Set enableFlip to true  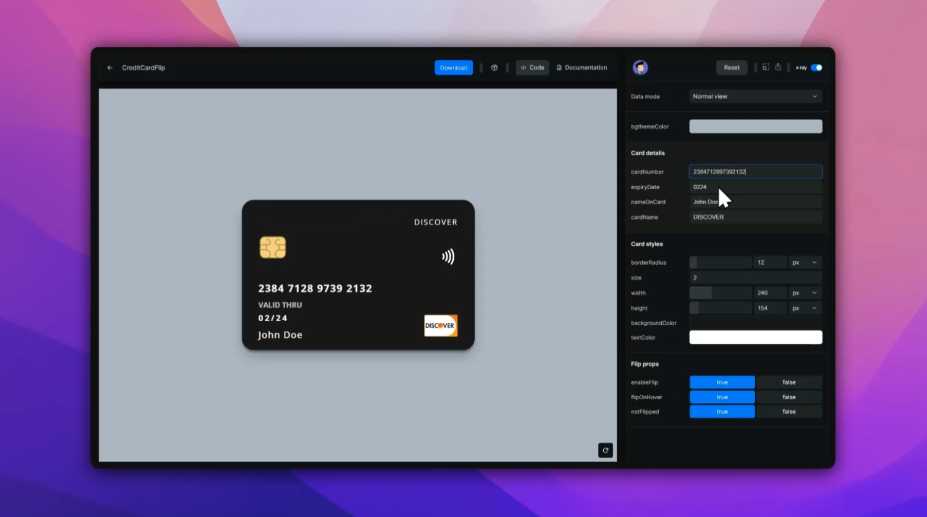(x=722, y=382)
